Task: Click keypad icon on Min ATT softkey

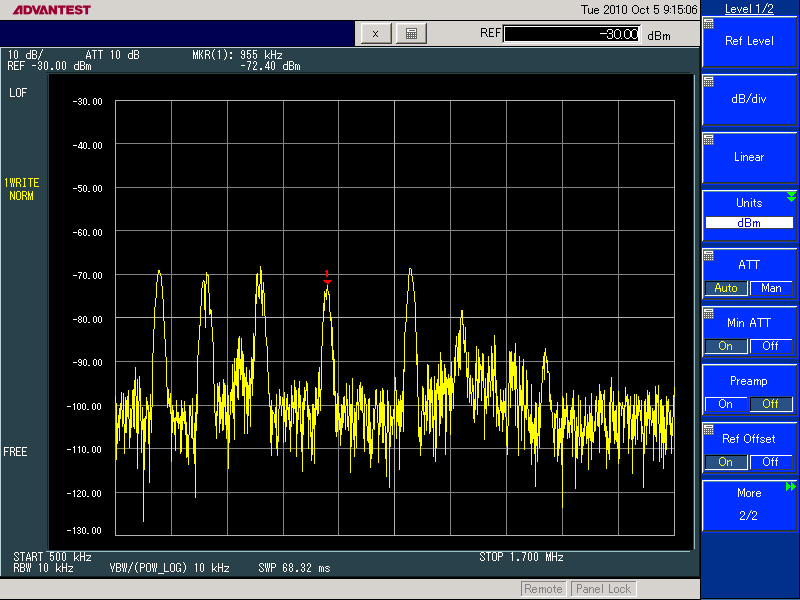Action: 709,313
